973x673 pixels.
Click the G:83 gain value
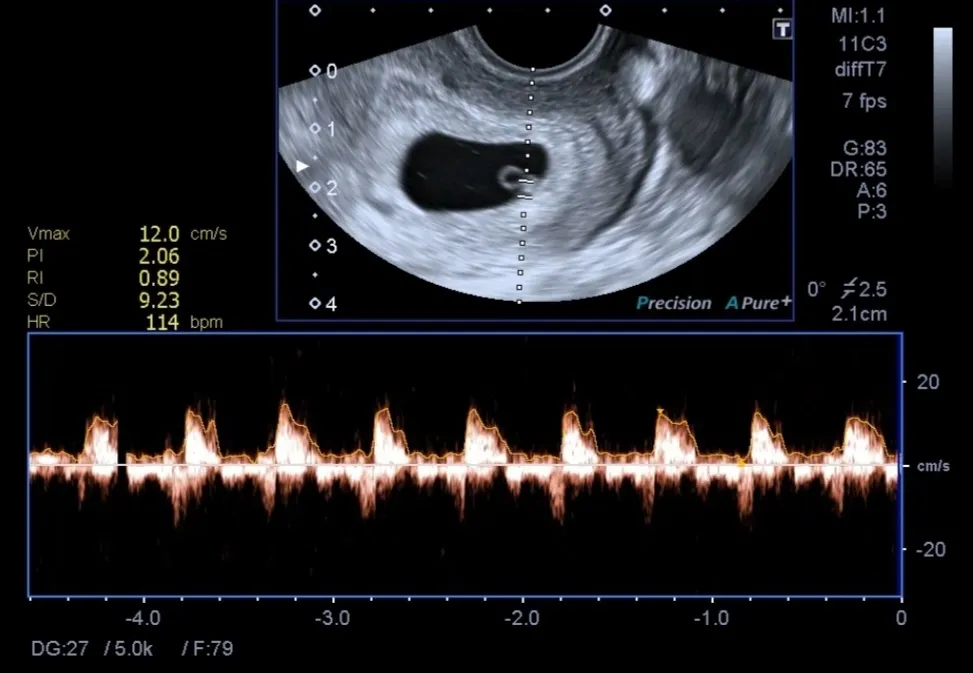[864, 148]
